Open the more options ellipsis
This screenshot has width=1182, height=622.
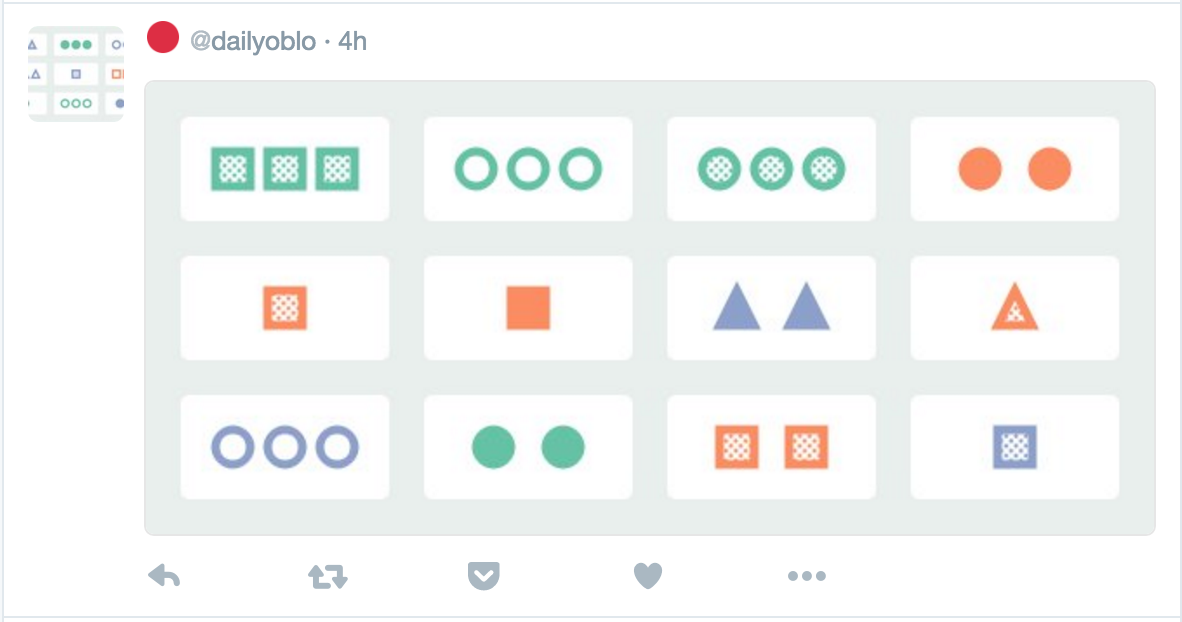point(807,576)
